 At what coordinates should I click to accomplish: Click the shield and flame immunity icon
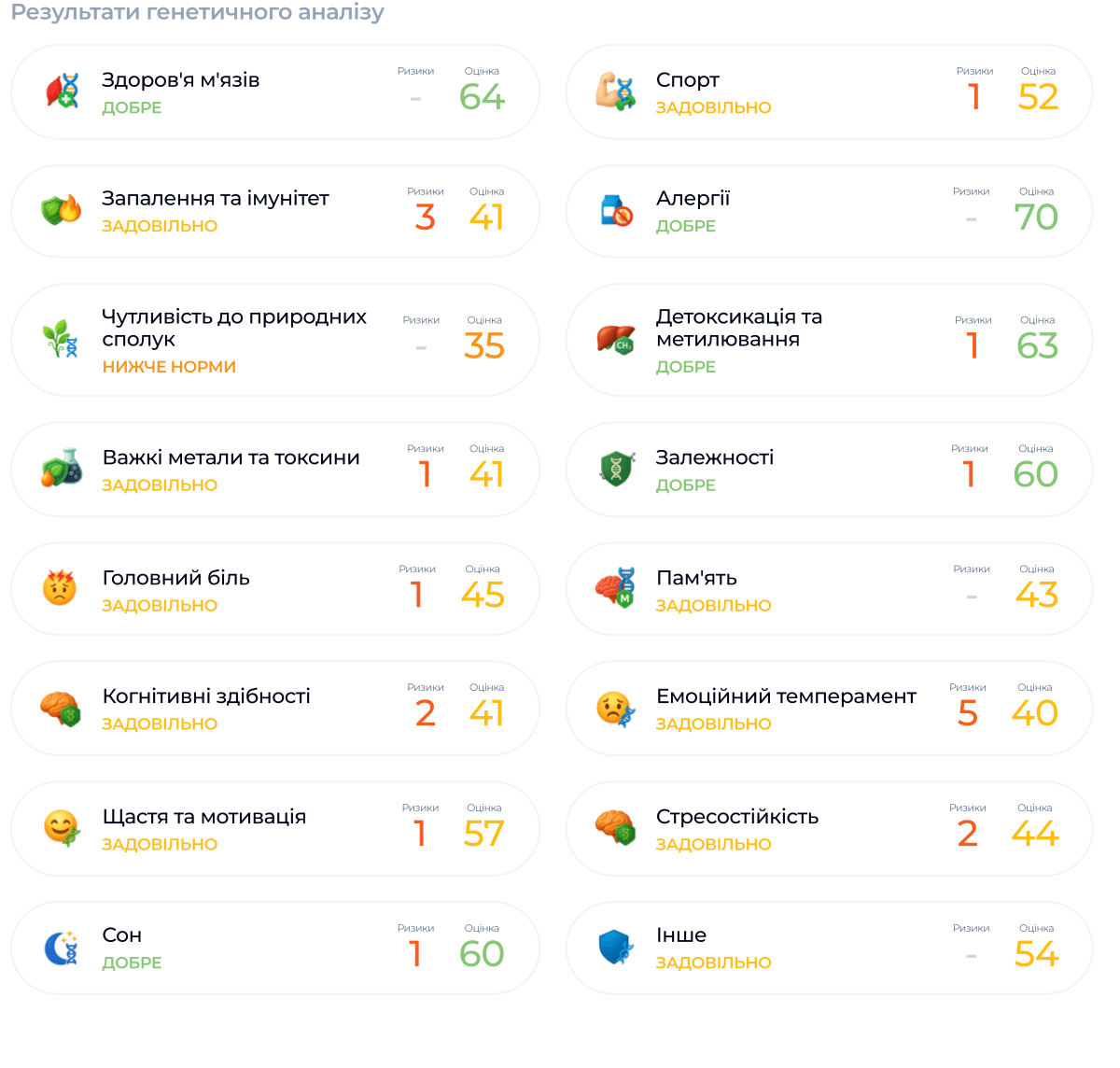(x=62, y=210)
